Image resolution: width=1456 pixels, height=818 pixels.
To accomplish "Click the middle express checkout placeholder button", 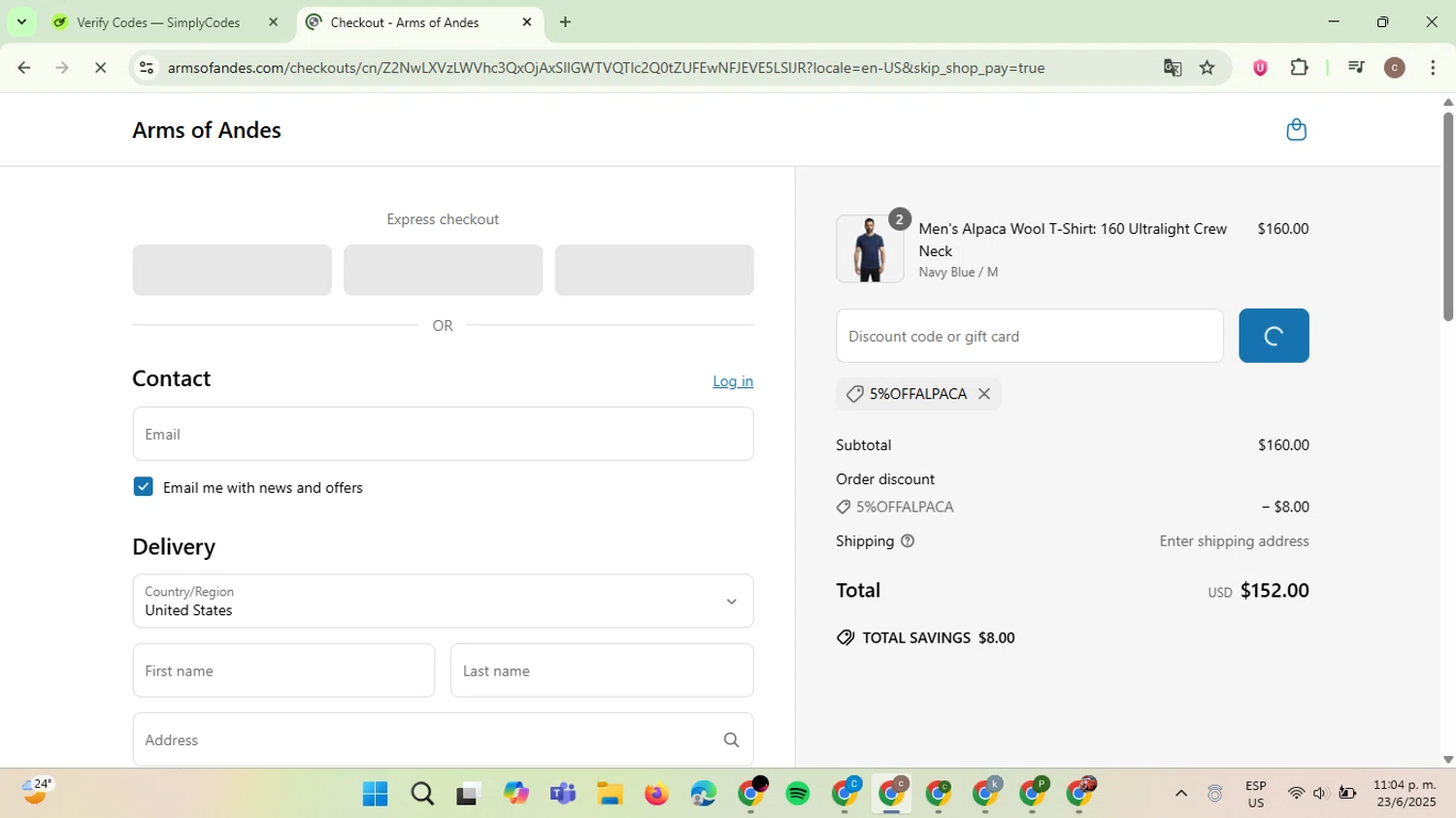I will tap(443, 270).
